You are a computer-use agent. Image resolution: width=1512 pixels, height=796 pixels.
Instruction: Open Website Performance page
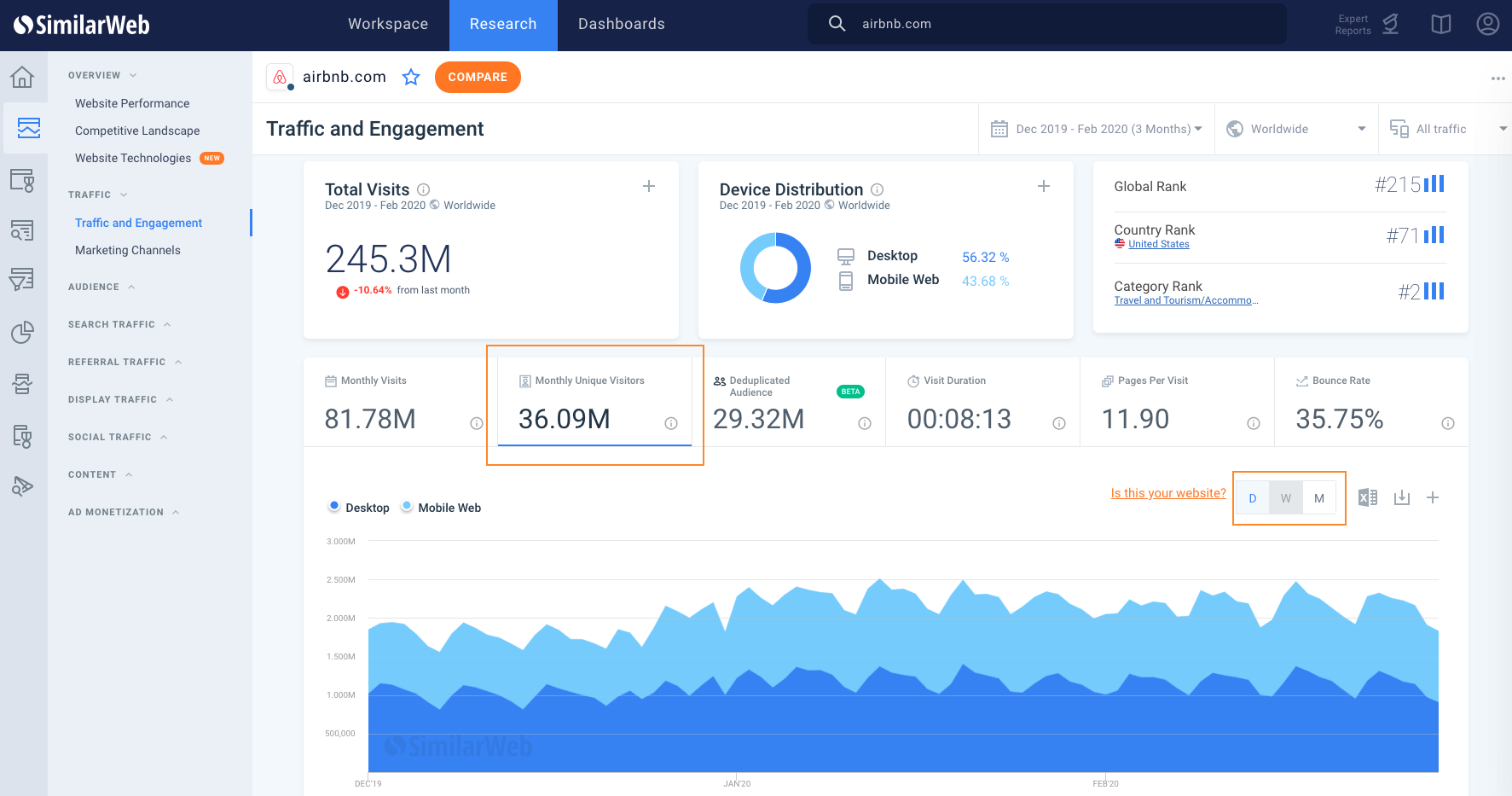(x=132, y=103)
